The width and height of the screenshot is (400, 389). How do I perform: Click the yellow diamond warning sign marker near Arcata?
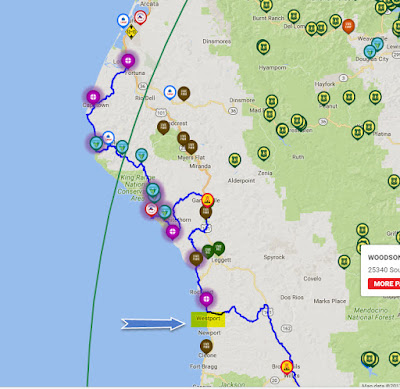click(131, 32)
